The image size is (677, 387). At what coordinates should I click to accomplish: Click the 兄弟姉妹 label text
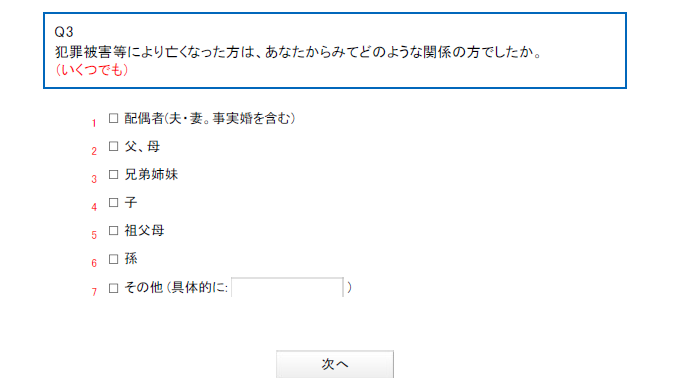click(x=151, y=174)
